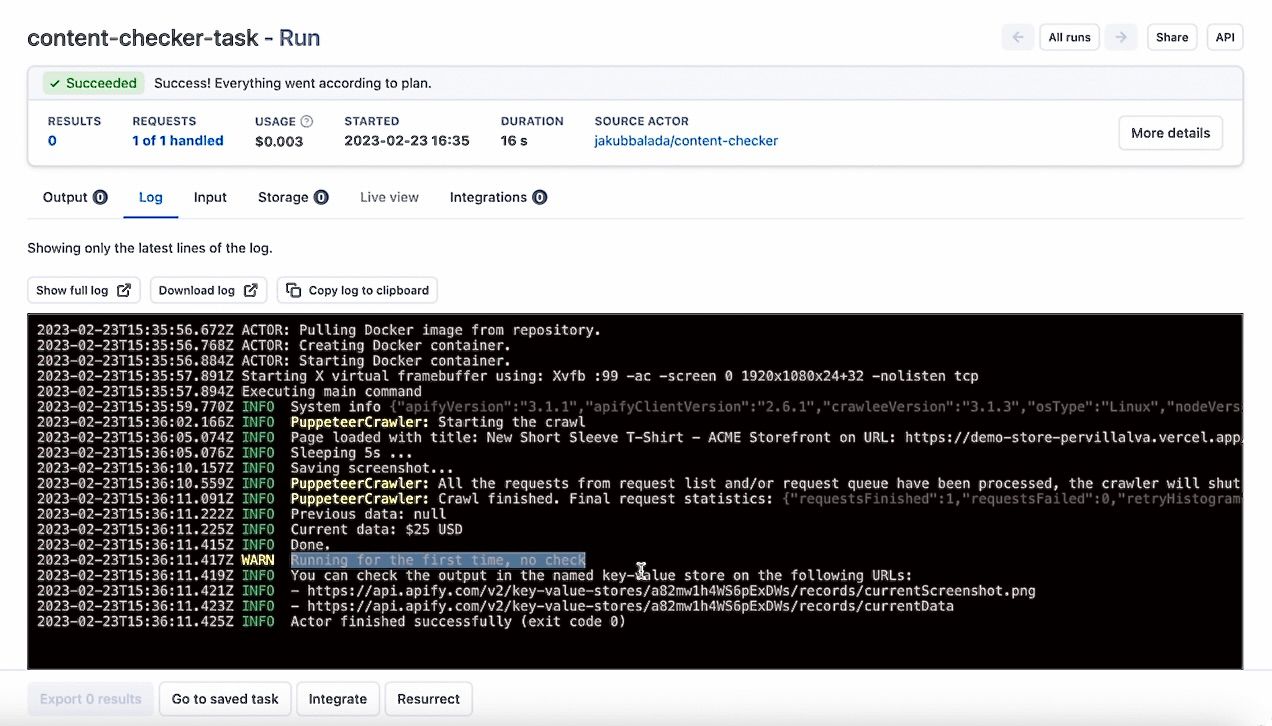
Task: Switch to the Input tab
Action: 210,197
